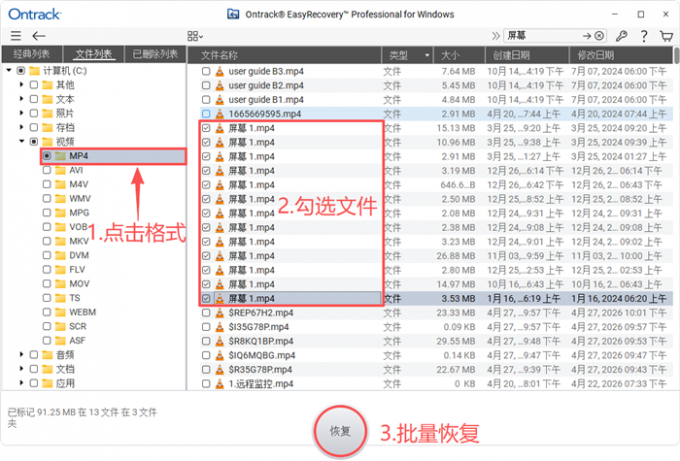Click the WEBM folder icon

tap(60, 312)
